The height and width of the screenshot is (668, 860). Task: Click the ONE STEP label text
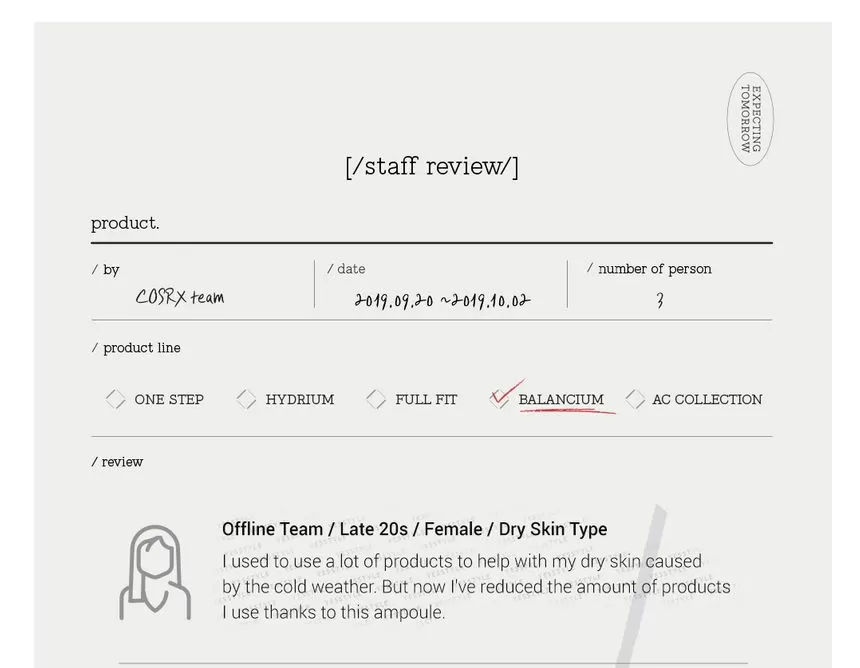pyautogui.click(x=169, y=399)
